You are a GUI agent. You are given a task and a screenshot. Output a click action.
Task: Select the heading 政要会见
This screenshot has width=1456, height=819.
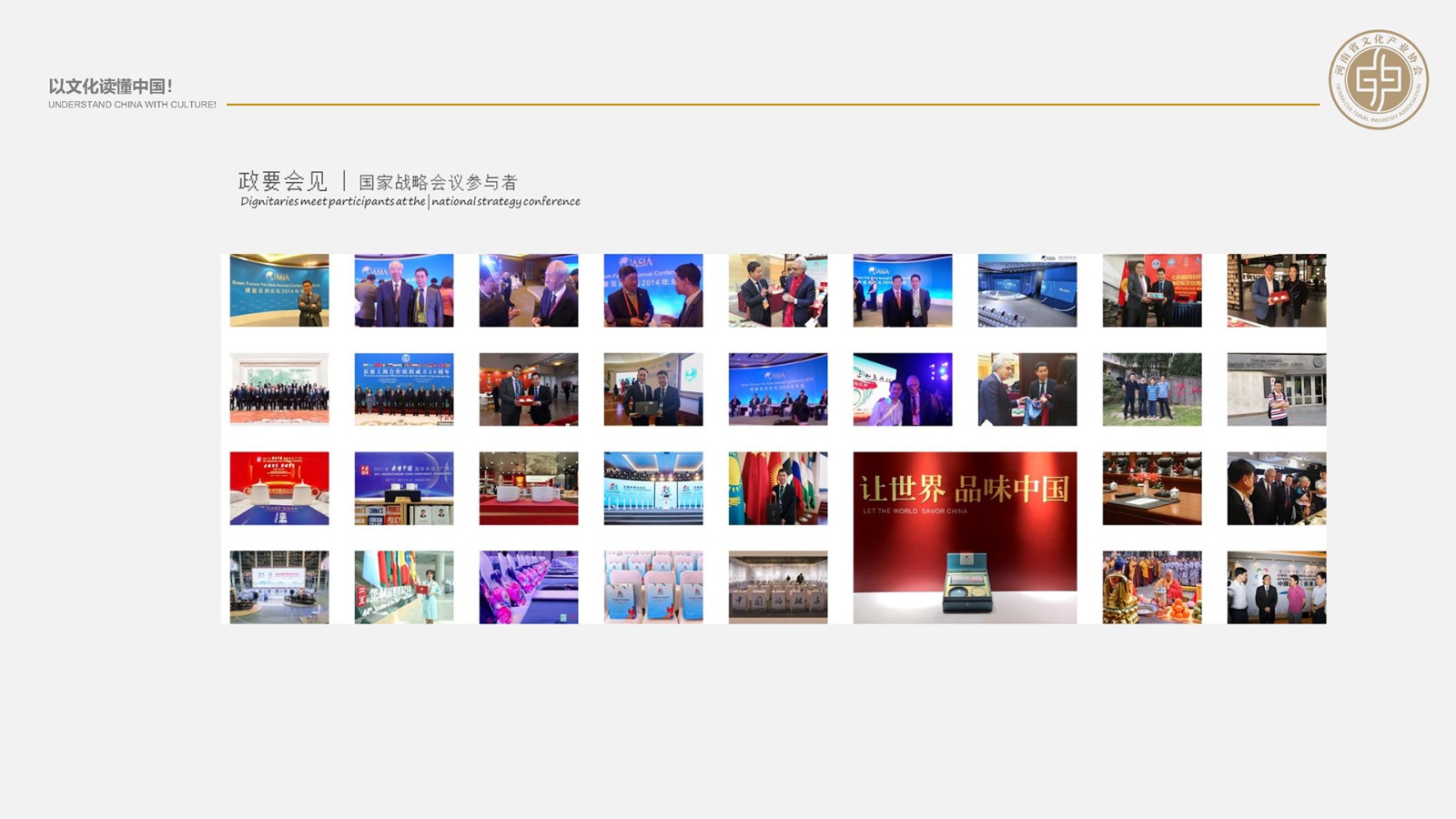tap(282, 181)
